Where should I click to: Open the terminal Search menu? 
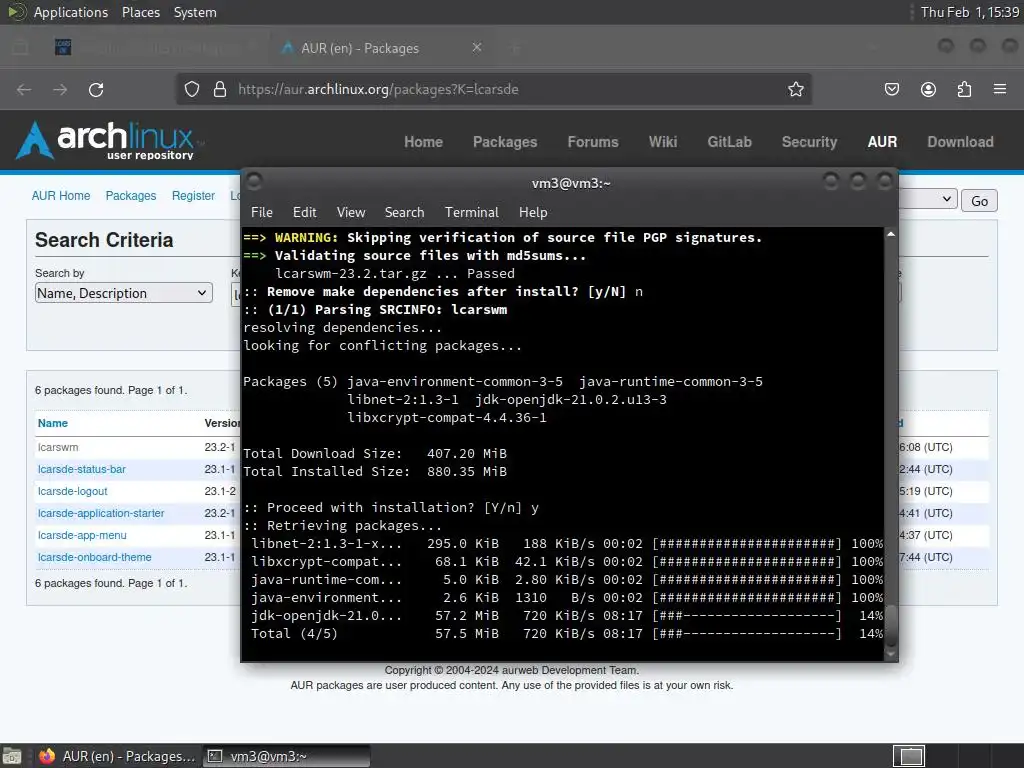(x=404, y=212)
